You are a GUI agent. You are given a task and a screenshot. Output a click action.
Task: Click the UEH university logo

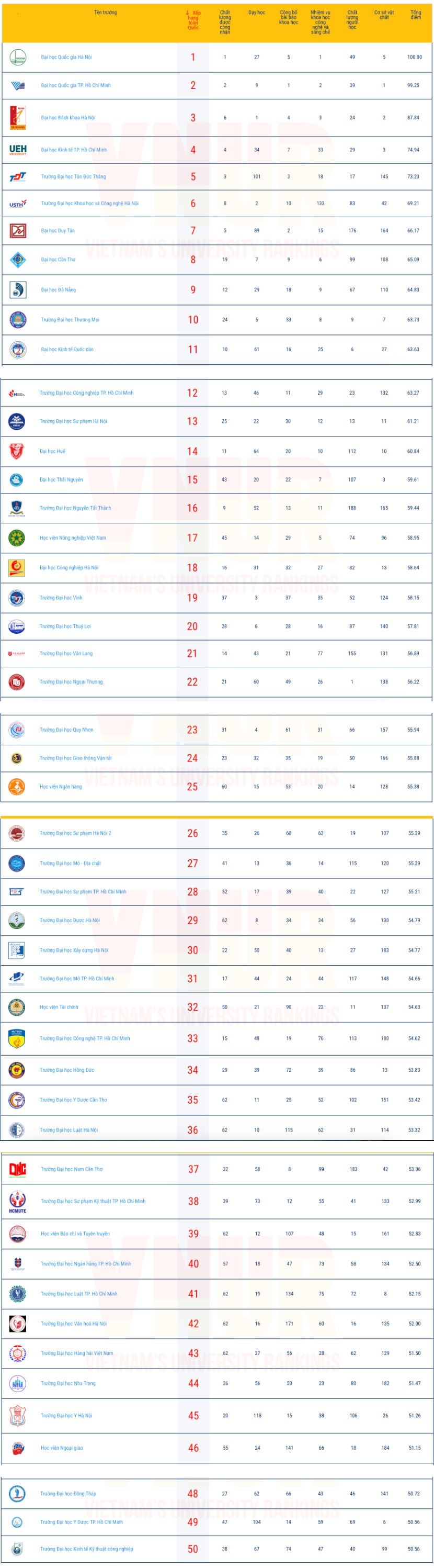[18, 150]
